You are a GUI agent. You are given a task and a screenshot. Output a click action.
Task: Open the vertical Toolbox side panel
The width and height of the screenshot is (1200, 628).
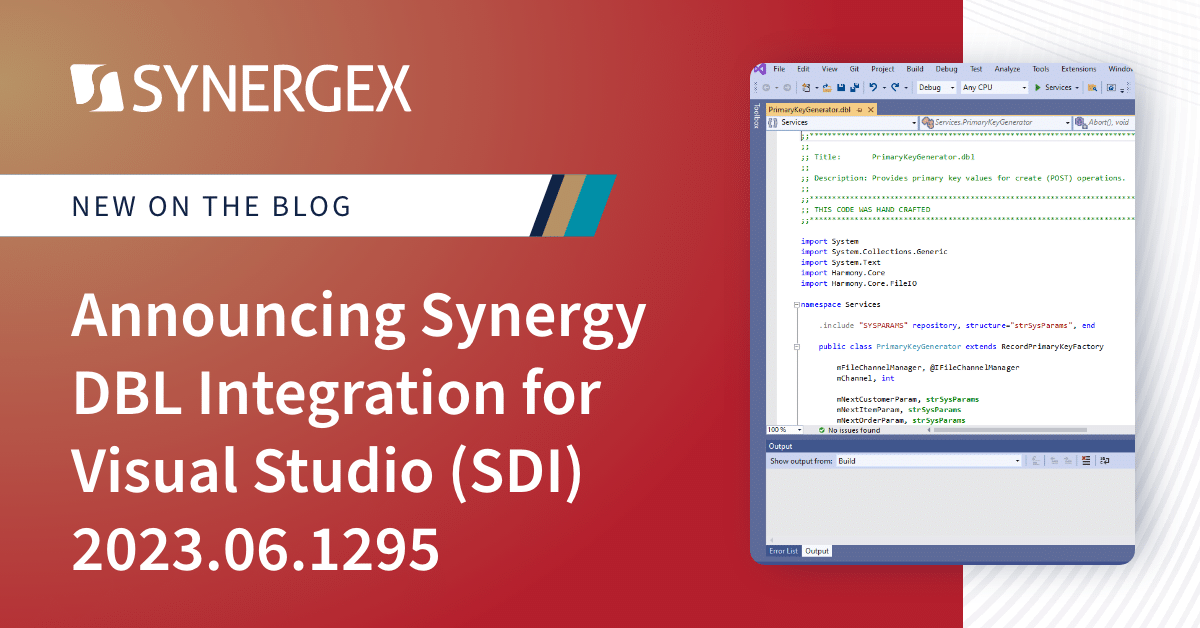tap(757, 115)
